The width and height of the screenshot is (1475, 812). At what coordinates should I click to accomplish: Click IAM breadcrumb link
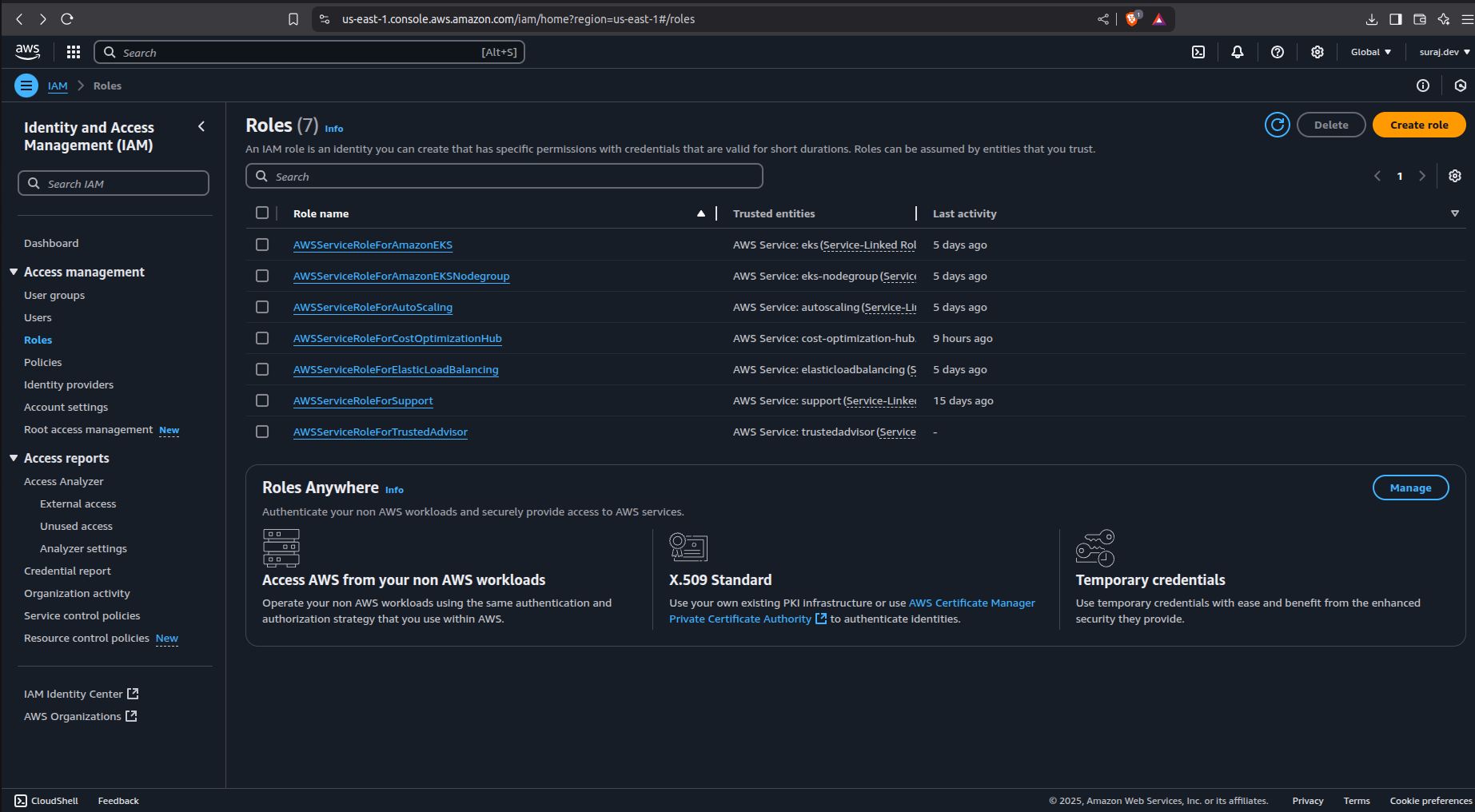pyautogui.click(x=58, y=86)
